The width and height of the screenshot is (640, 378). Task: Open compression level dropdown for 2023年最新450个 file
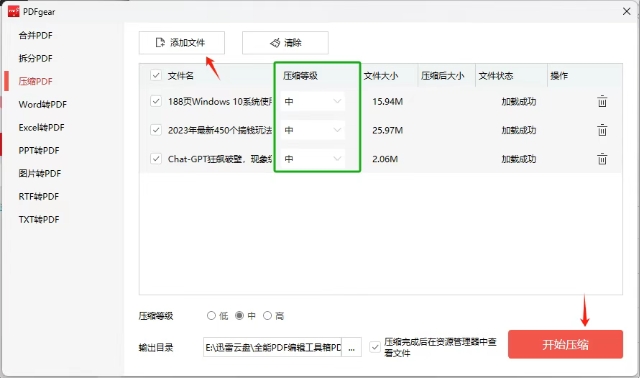[313, 130]
